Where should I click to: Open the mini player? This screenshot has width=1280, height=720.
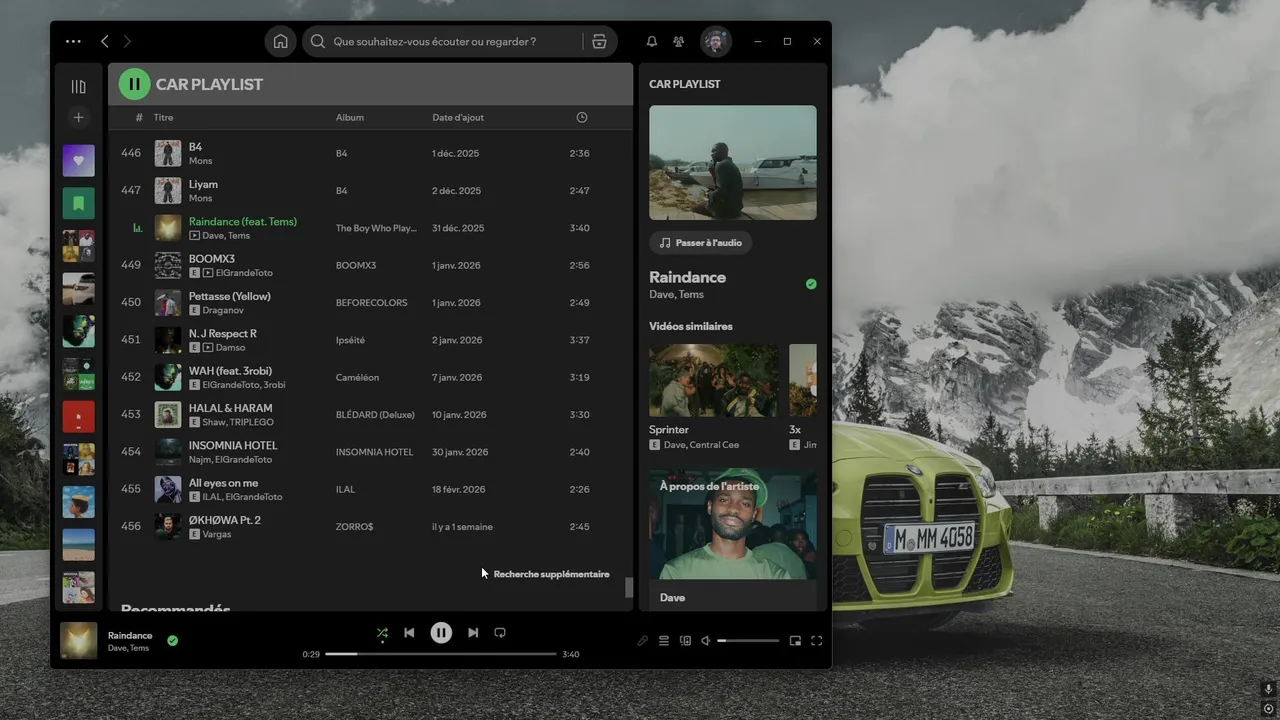pyautogui.click(x=796, y=641)
